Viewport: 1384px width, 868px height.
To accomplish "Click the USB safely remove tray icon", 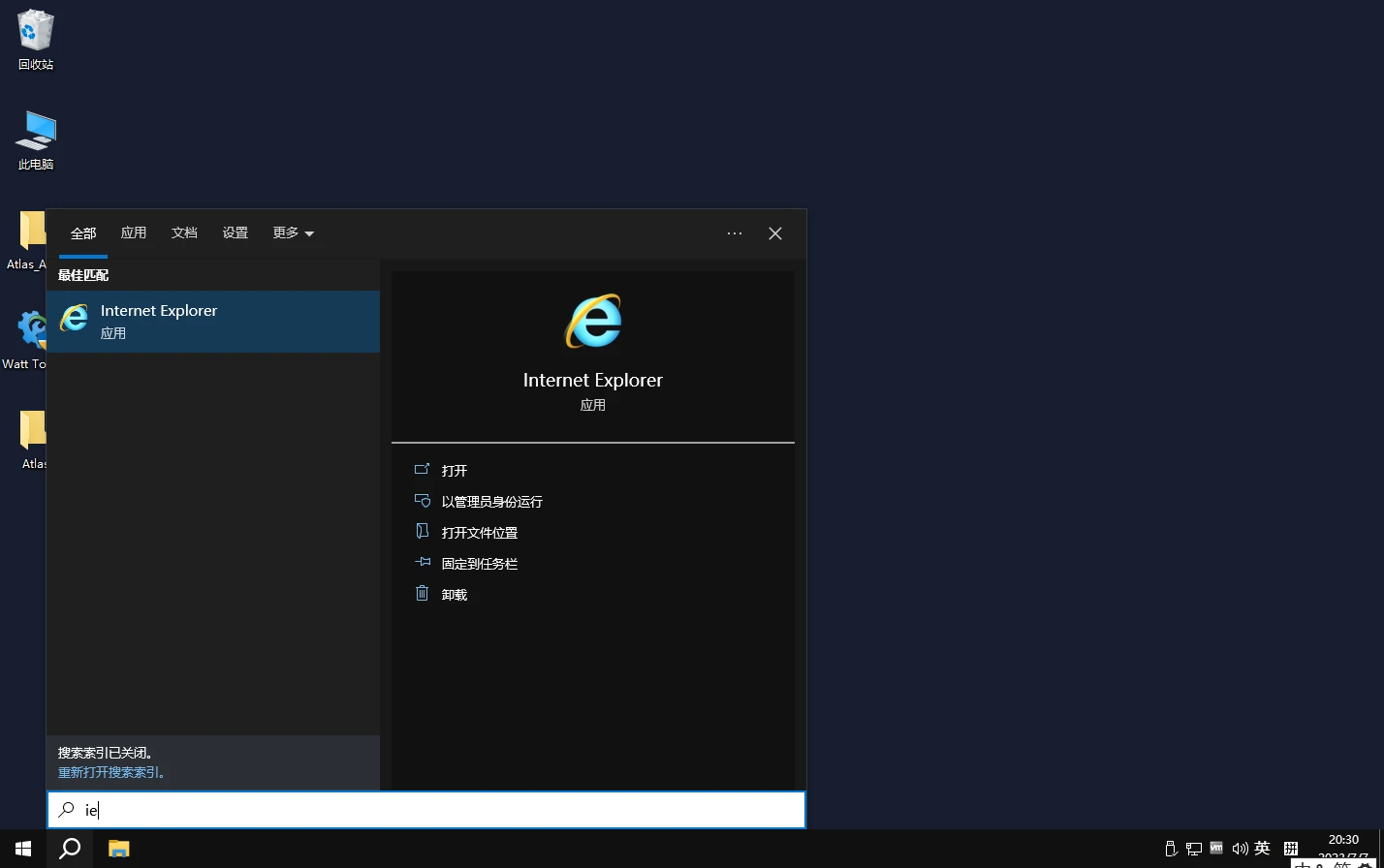I will tap(1170, 849).
